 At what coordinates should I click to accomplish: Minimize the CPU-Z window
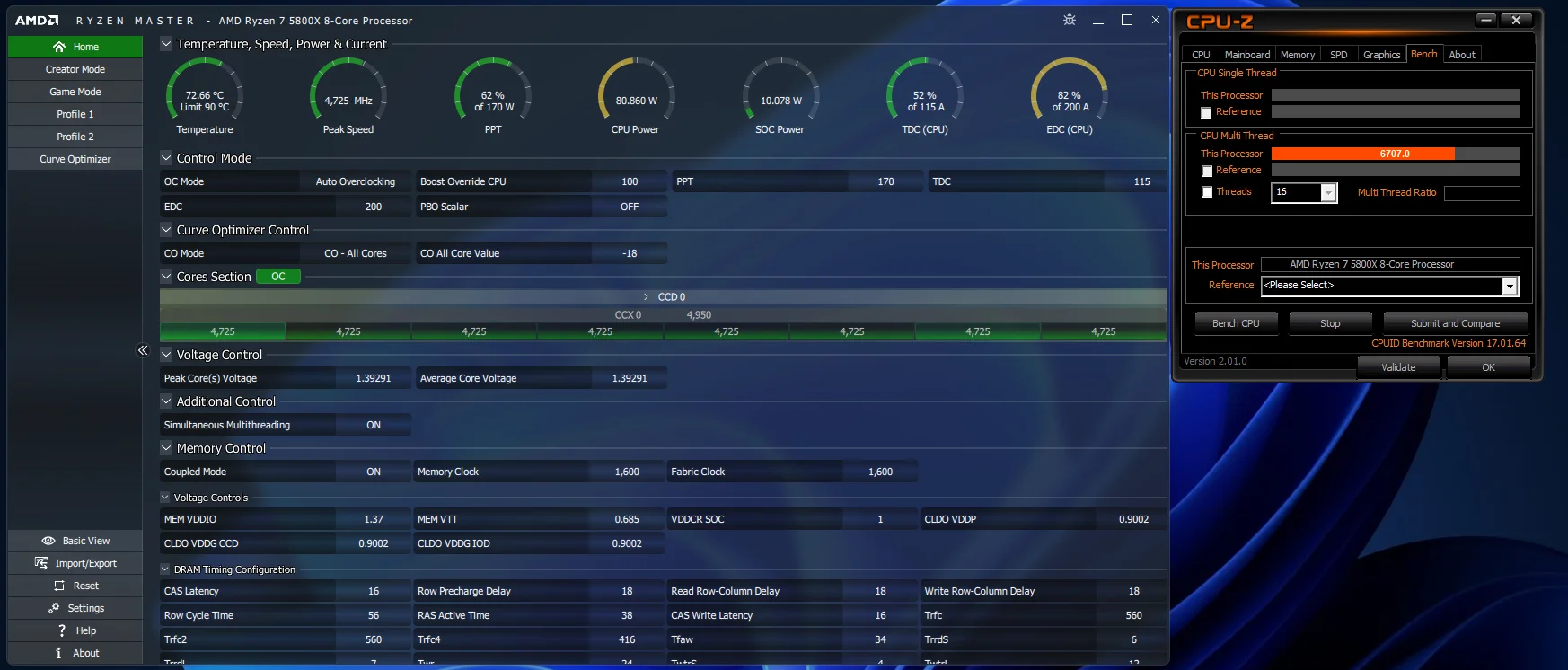(x=1486, y=20)
